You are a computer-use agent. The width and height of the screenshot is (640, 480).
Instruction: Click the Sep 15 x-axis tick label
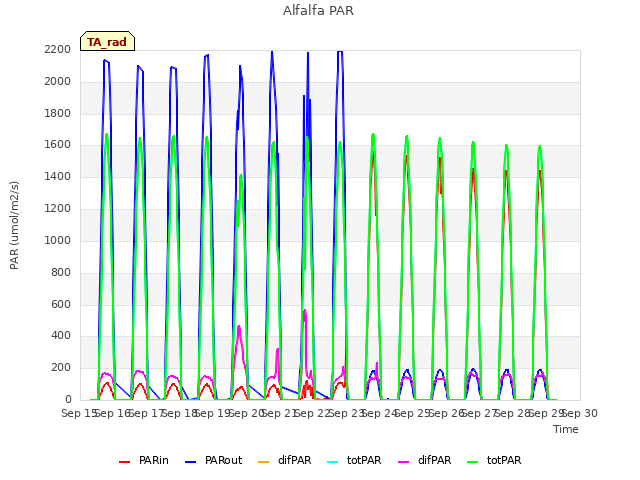click(79, 413)
